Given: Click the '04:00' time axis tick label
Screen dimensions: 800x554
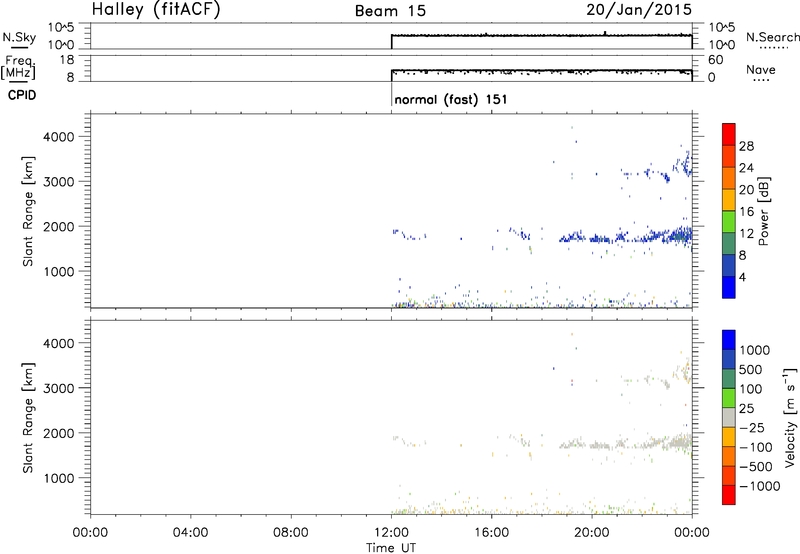Looking at the screenshot, I should 191,533.
